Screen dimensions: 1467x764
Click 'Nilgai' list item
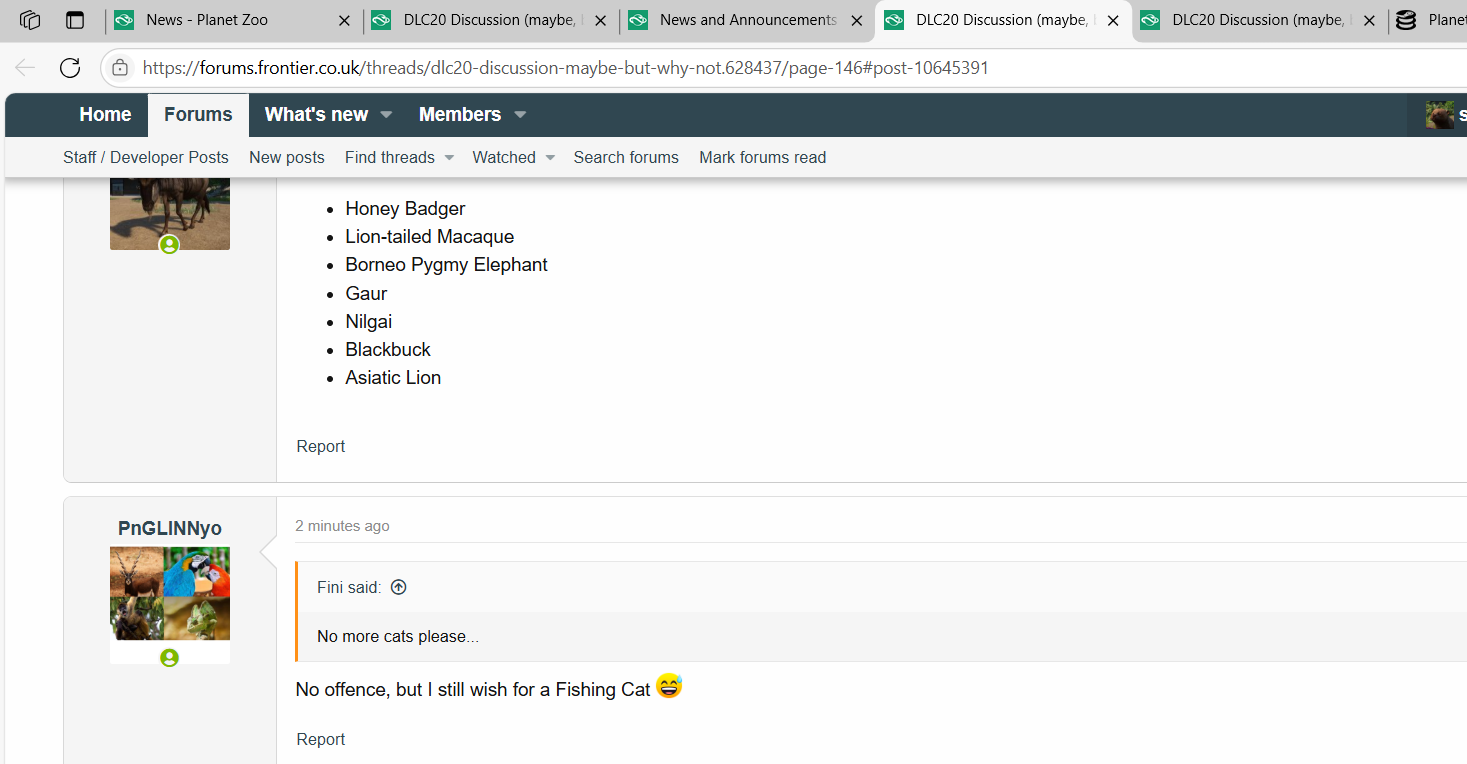pos(369,321)
